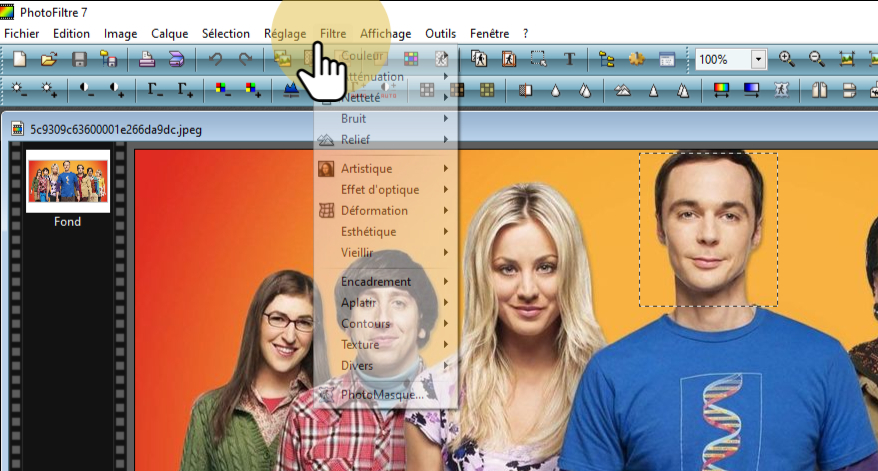
Task: Apply the single-triangle Sharpen icon
Action: click(x=653, y=90)
